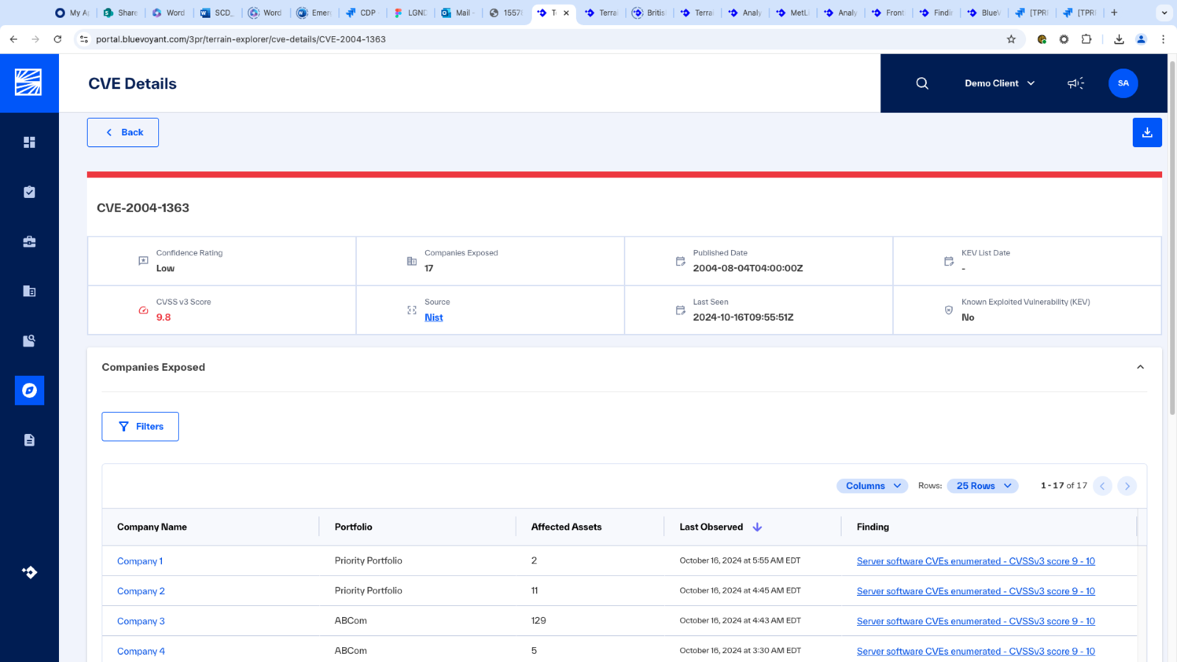1177x662 pixels.
Task: Sort by Portfolio column header
Action: [x=353, y=527]
